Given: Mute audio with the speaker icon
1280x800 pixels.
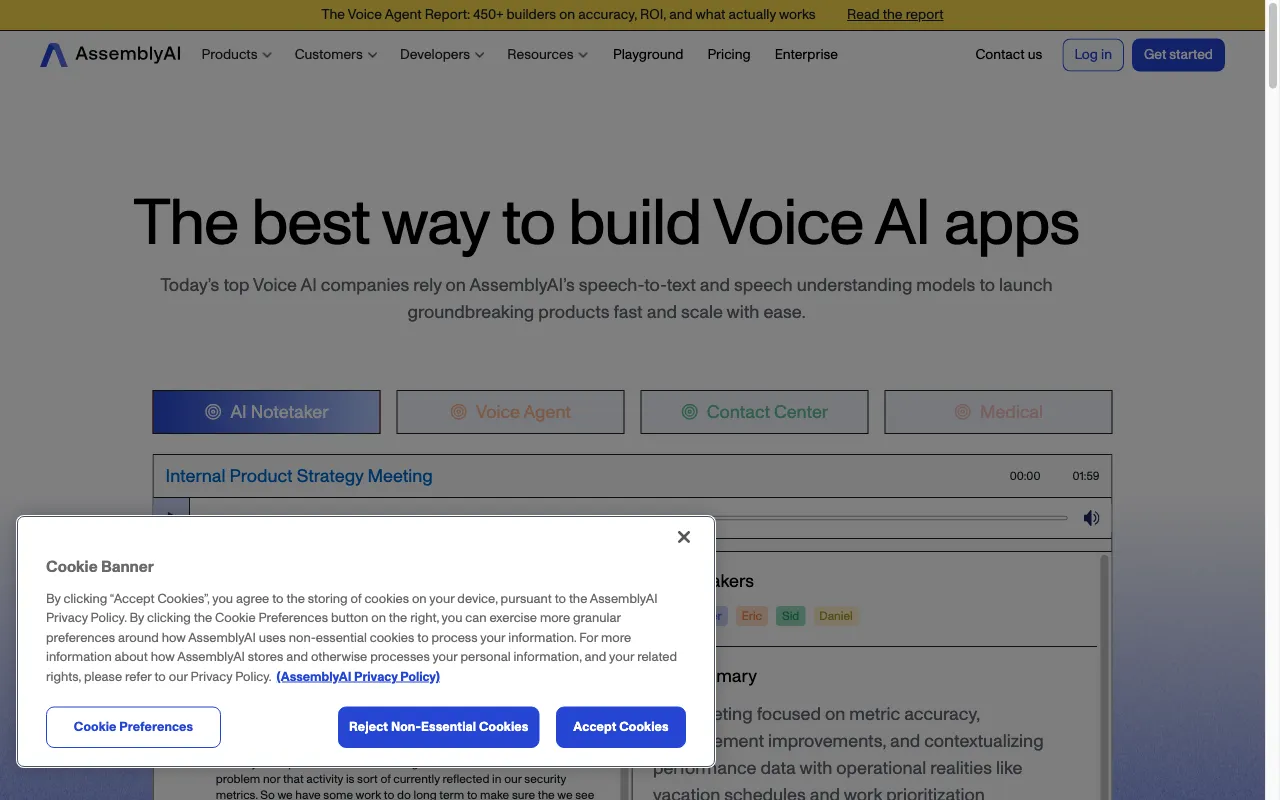Looking at the screenshot, I should (1091, 518).
